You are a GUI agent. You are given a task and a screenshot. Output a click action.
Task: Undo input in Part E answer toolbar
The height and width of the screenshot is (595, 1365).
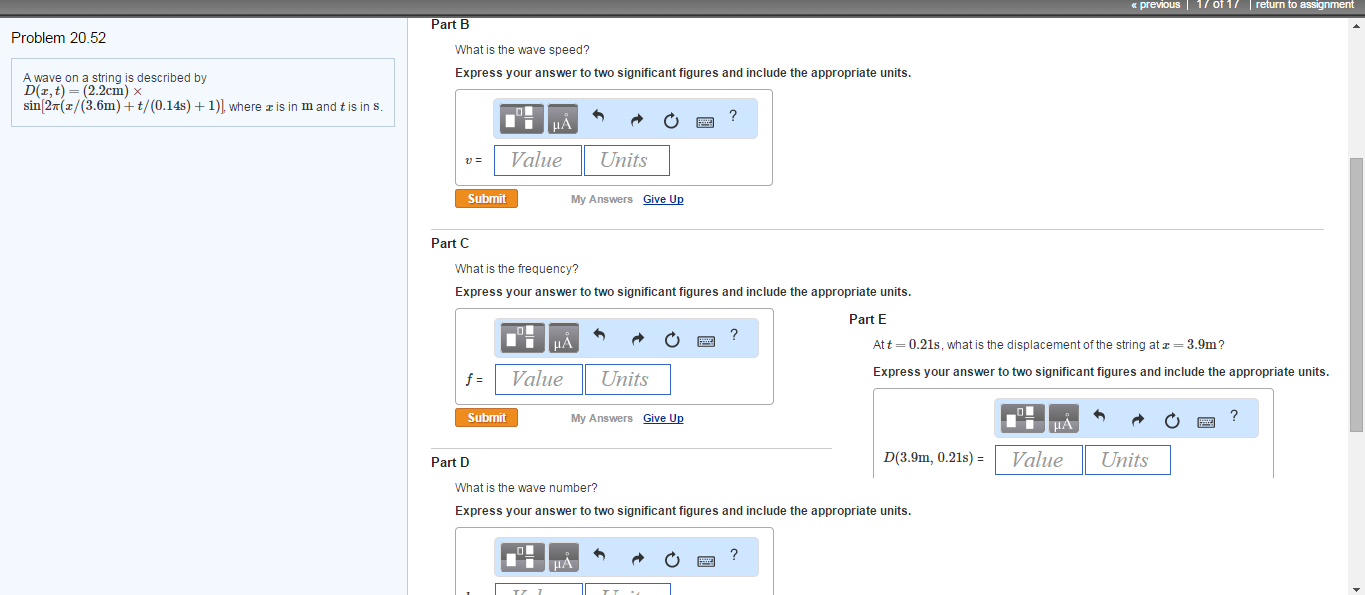(x=1098, y=418)
